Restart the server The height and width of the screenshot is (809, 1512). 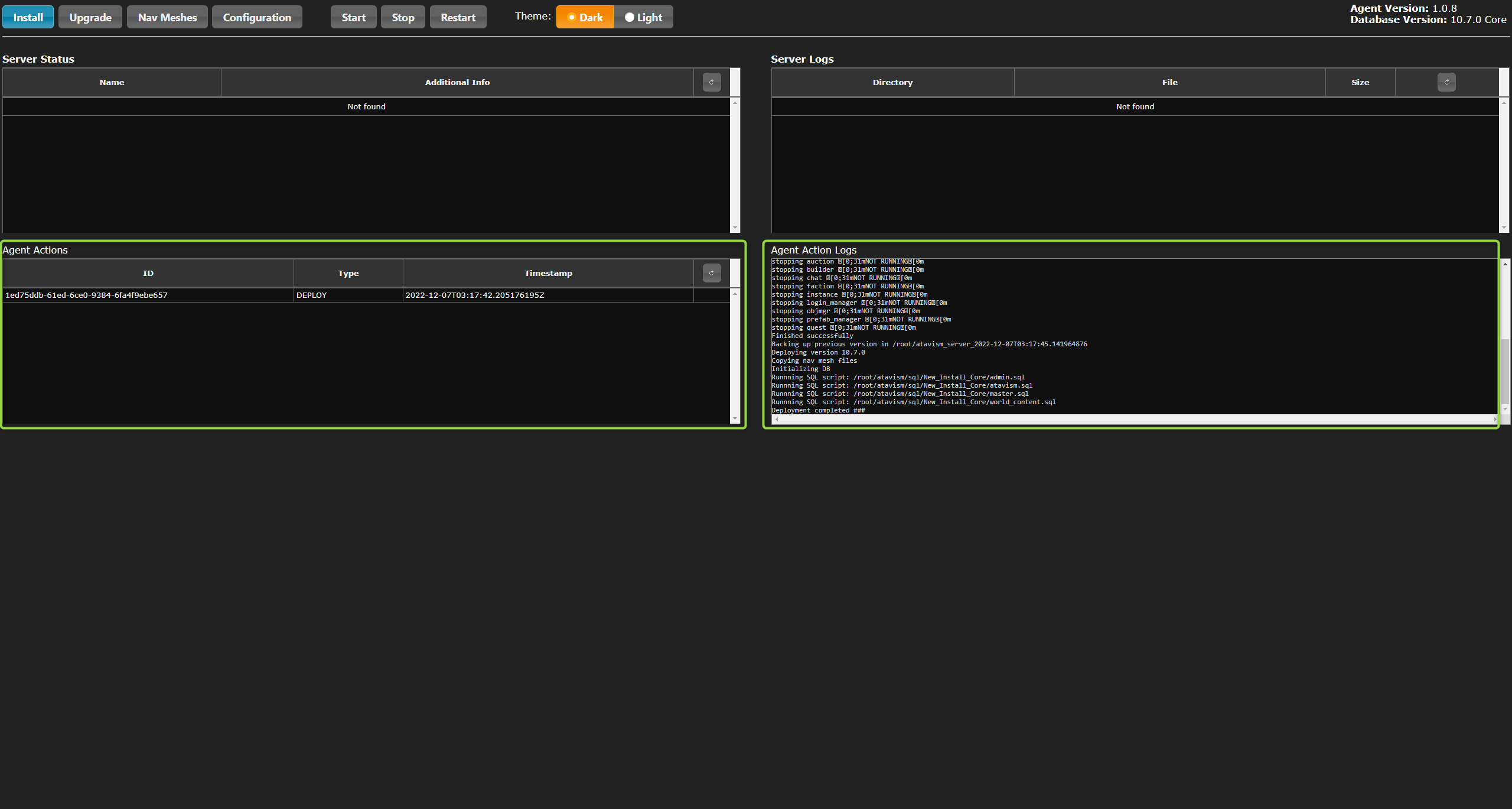pos(458,17)
